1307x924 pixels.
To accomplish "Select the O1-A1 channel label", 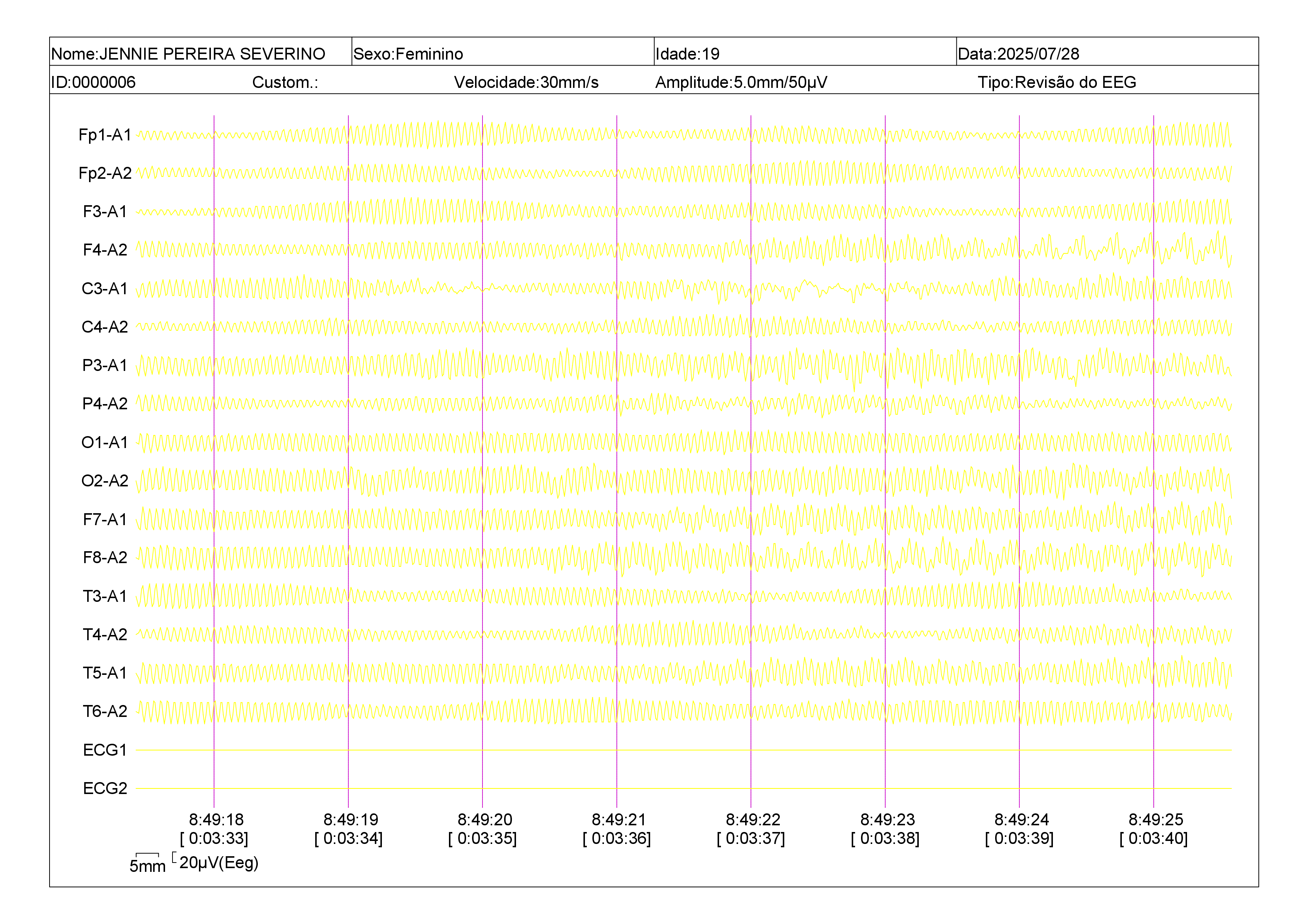I will [x=105, y=442].
